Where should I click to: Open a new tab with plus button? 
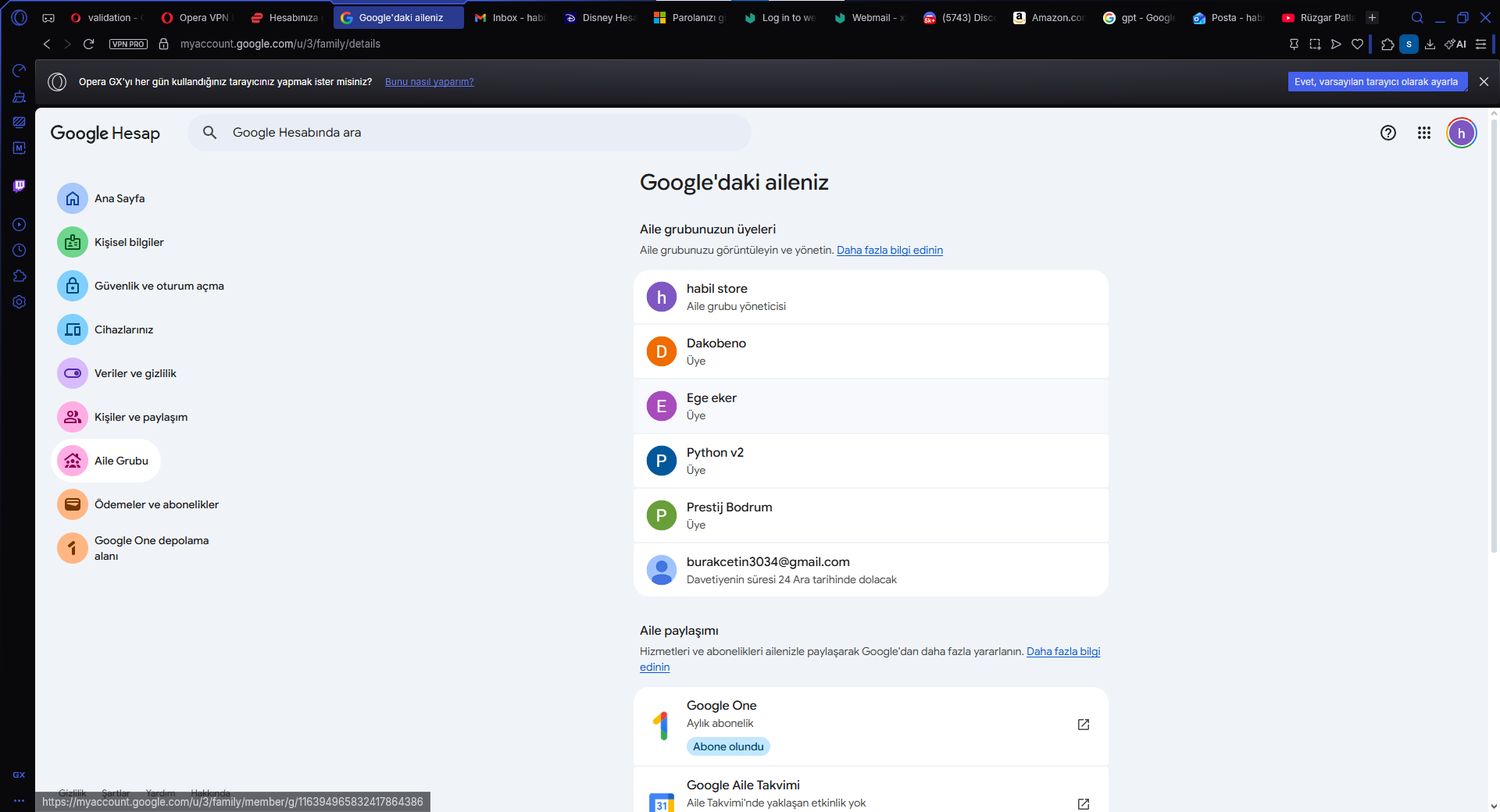point(1373,17)
